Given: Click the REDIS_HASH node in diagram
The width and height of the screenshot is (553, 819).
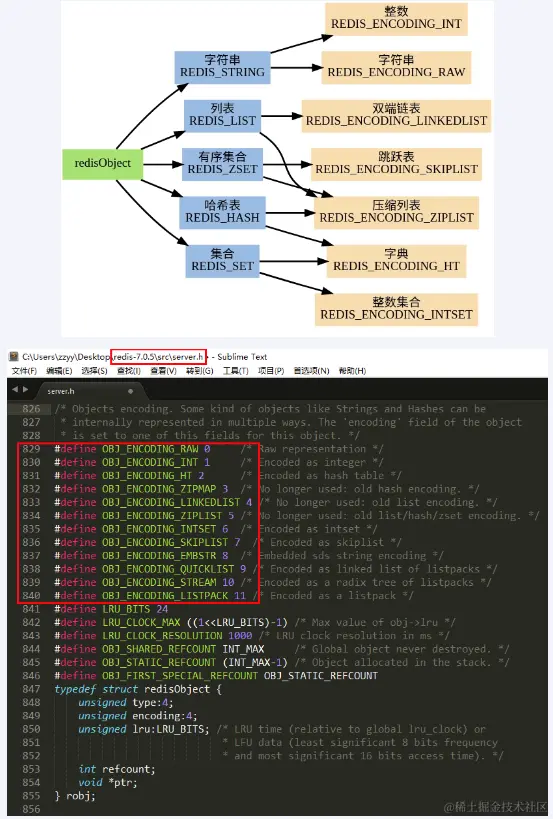Looking at the screenshot, I should click(222, 212).
